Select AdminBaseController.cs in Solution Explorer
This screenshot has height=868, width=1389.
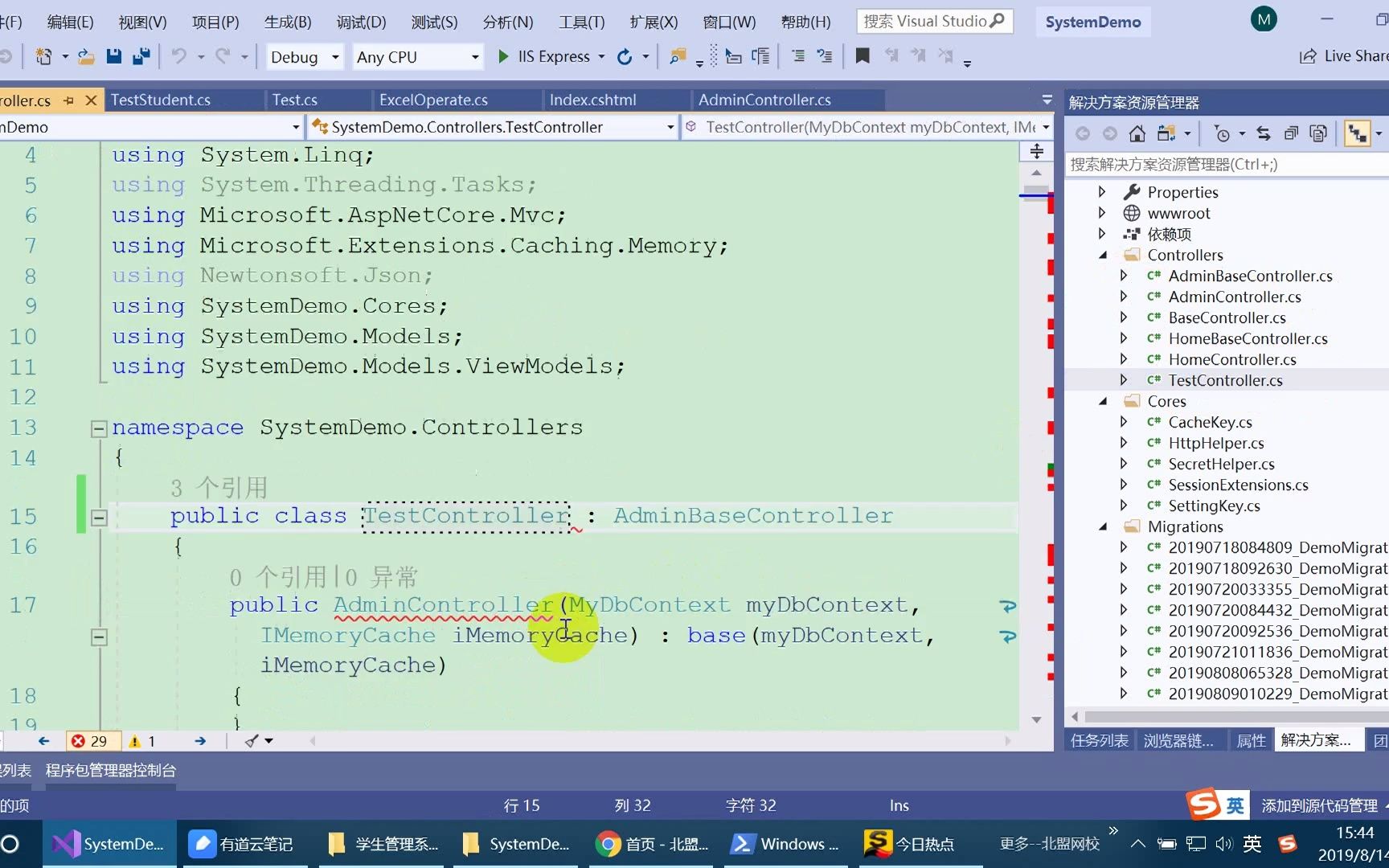pyautogui.click(x=1250, y=276)
